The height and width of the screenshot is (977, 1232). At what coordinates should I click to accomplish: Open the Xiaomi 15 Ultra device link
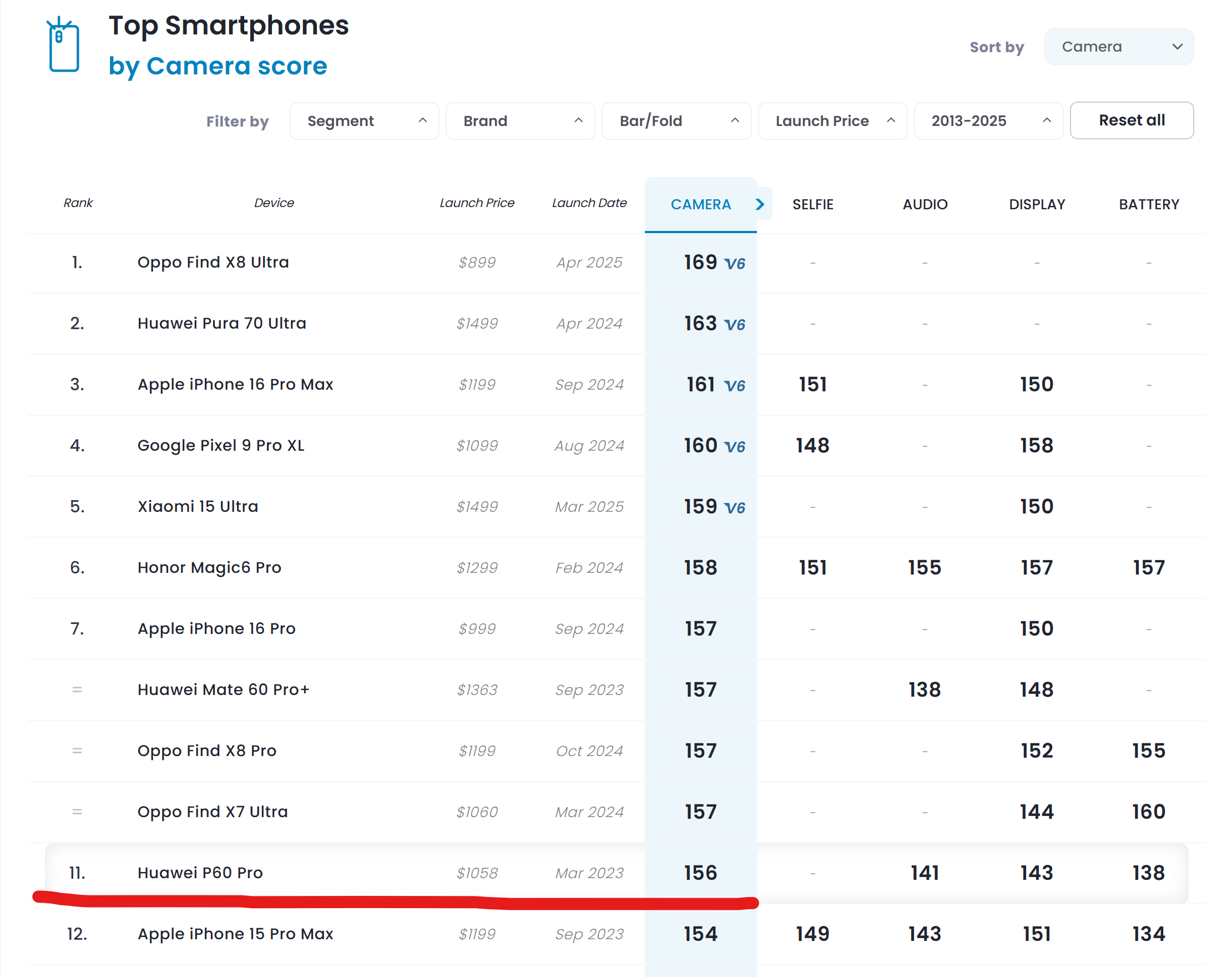point(198,506)
